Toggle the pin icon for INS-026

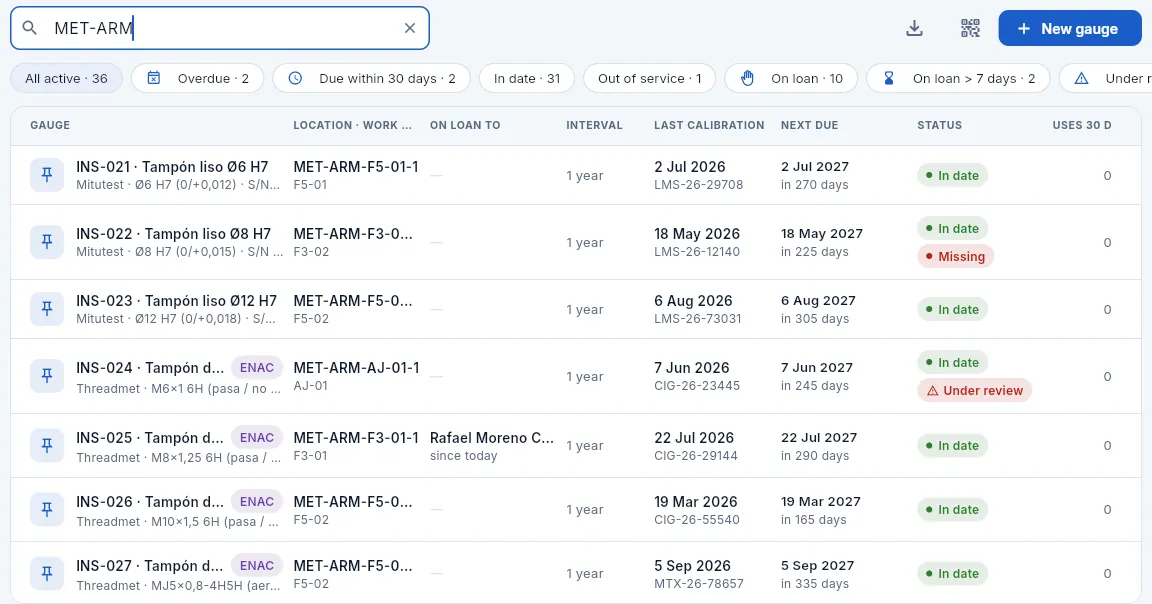[47, 509]
